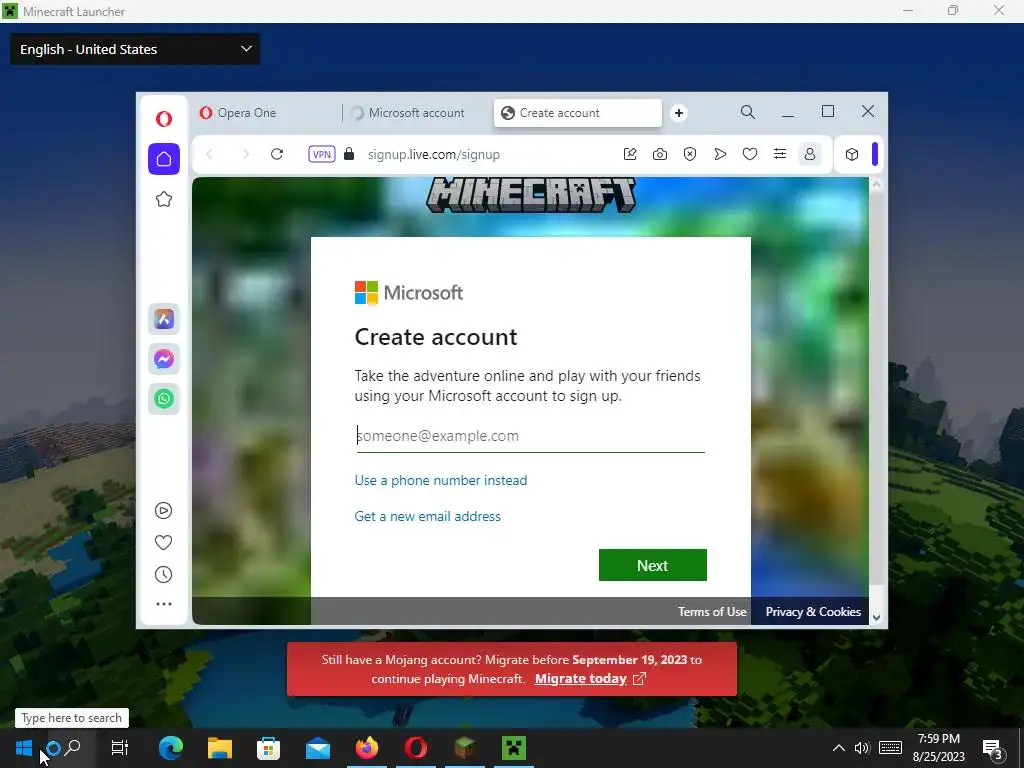Open the Opera home Speed Dial icon

[x=164, y=159]
